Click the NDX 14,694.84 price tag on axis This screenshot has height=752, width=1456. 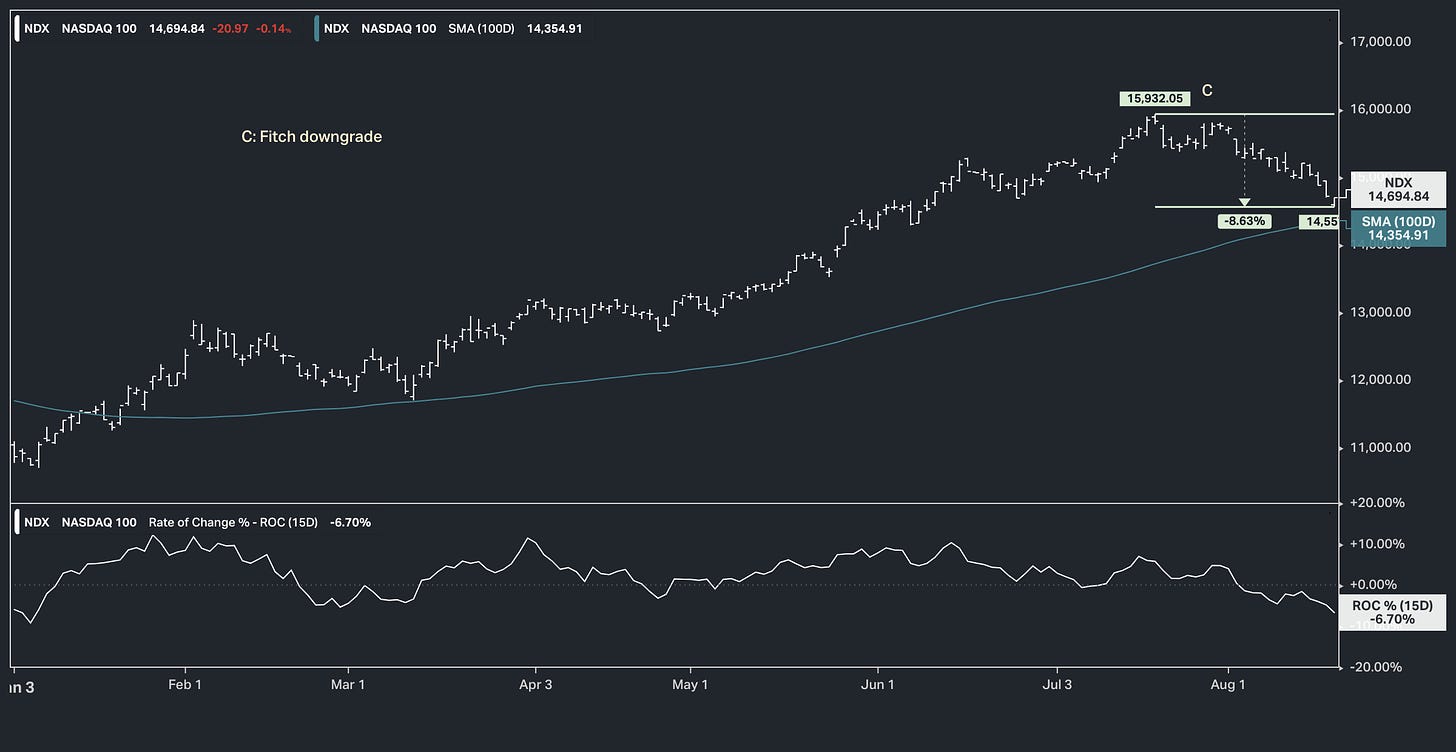tap(1397, 190)
